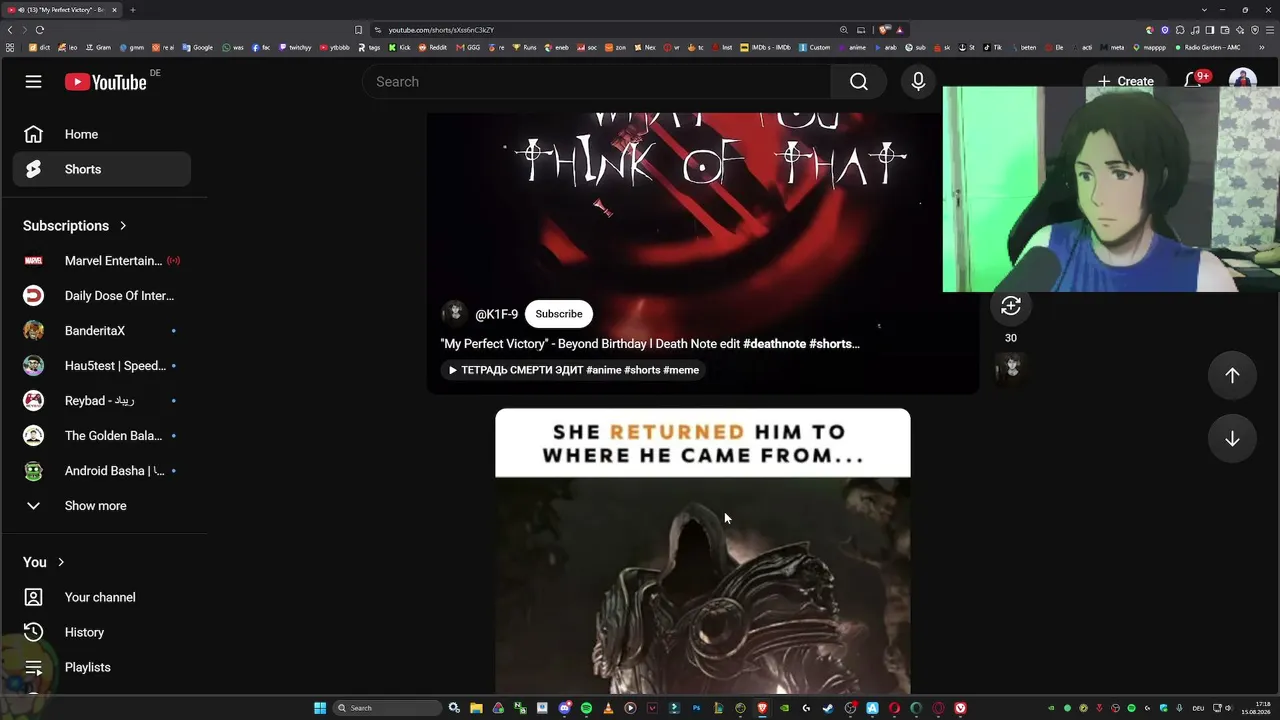The image size is (1280, 720).
Task: Play the "She returned him" Short
Action: (x=703, y=551)
